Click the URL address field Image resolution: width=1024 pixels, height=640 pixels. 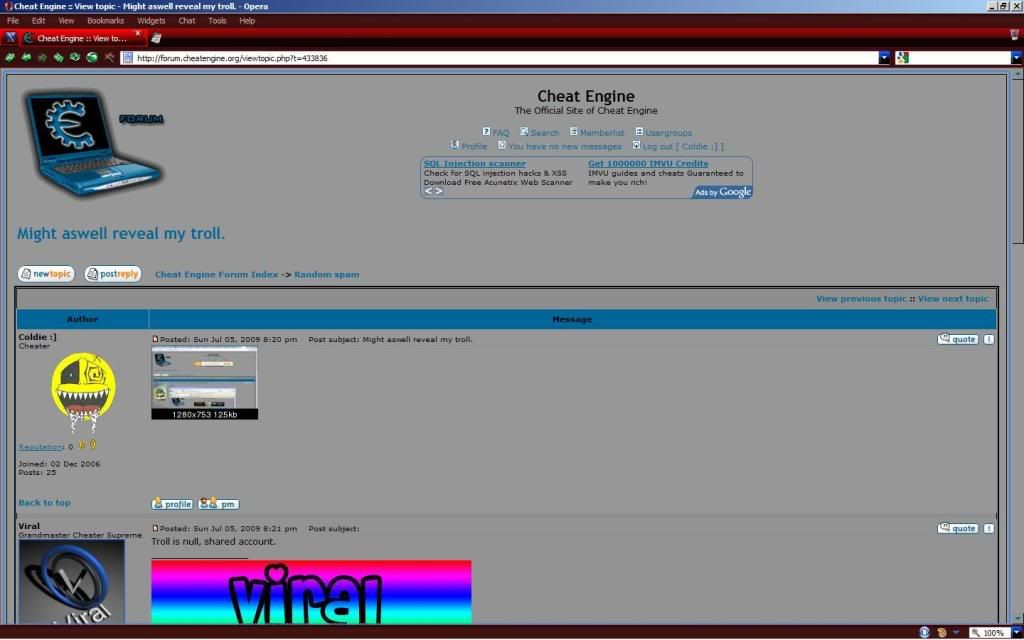[x=500, y=58]
